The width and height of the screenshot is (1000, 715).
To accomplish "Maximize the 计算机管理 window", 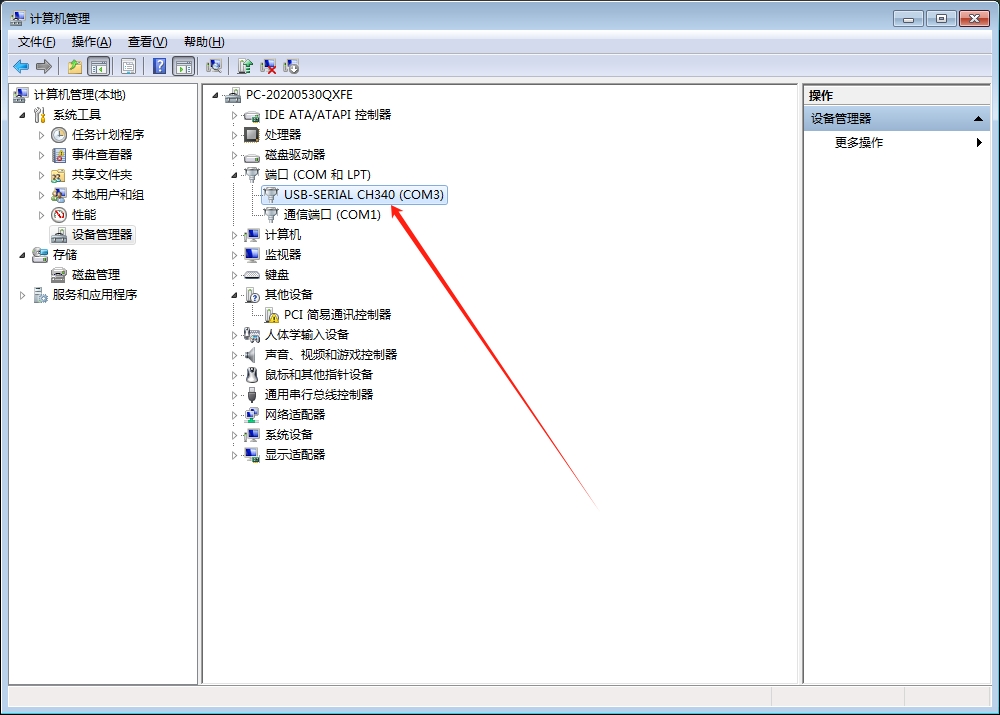I will (941, 18).
